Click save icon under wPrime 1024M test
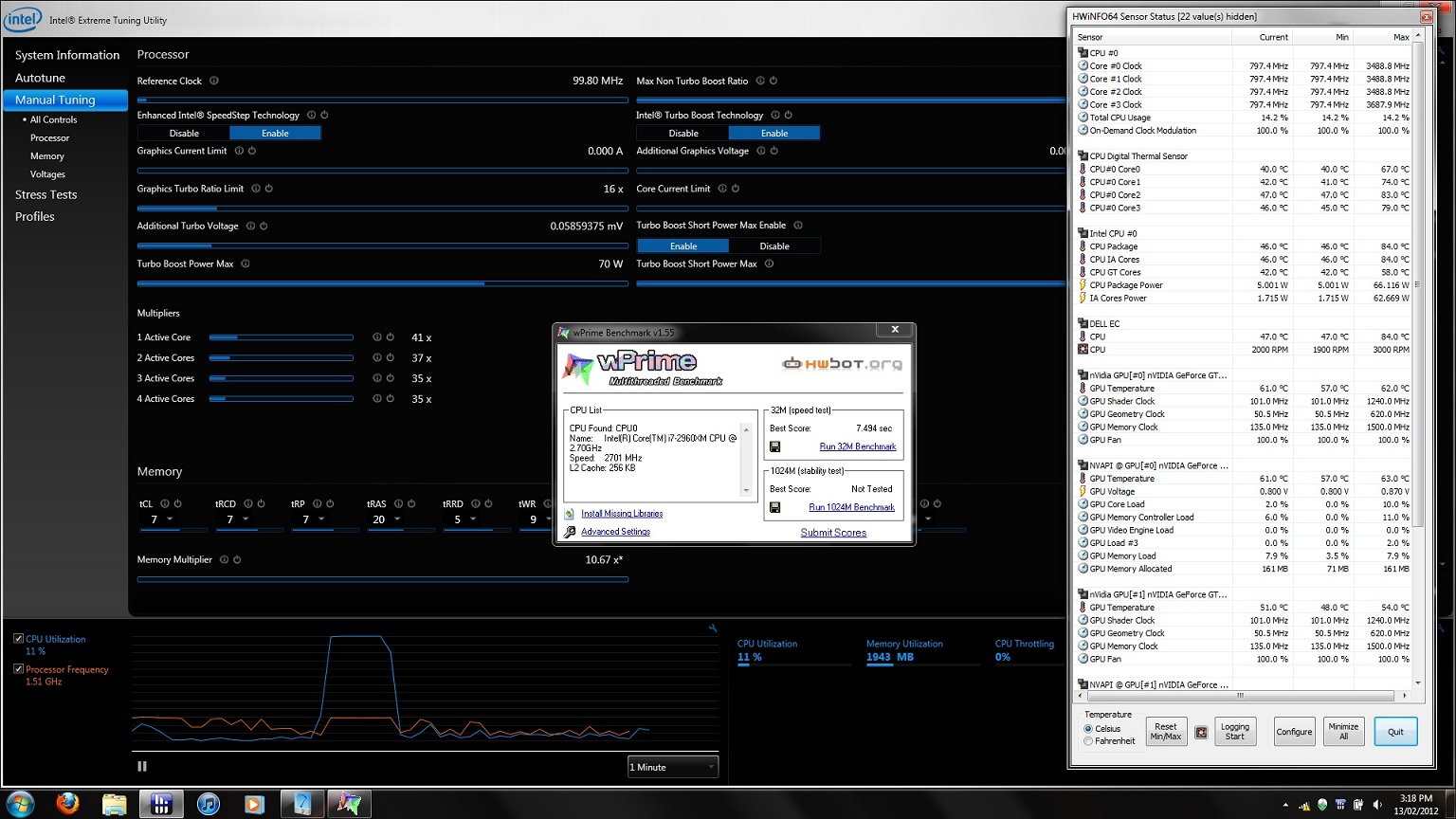 (x=774, y=507)
